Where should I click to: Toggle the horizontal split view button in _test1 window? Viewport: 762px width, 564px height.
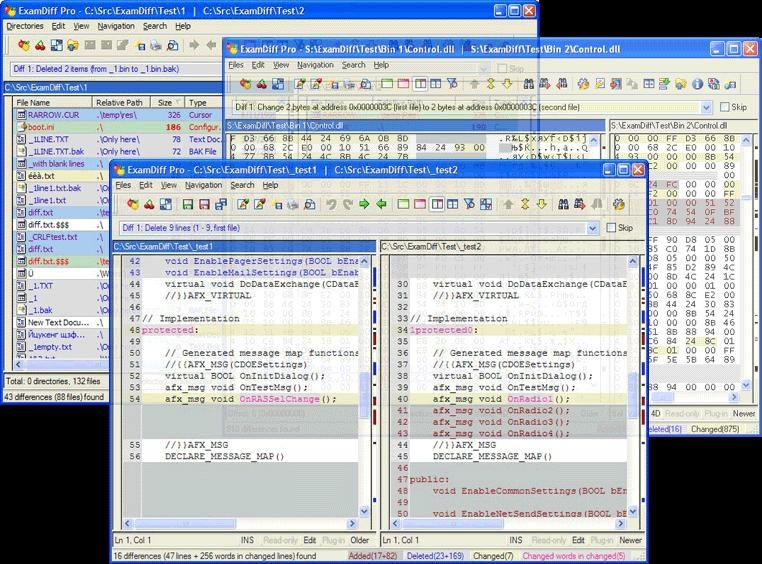click(452, 204)
